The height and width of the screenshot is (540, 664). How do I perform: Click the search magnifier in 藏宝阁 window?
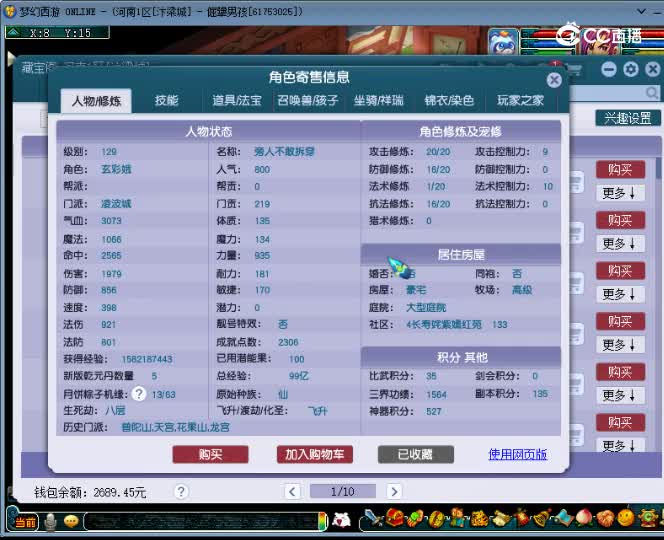(x=652, y=92)
